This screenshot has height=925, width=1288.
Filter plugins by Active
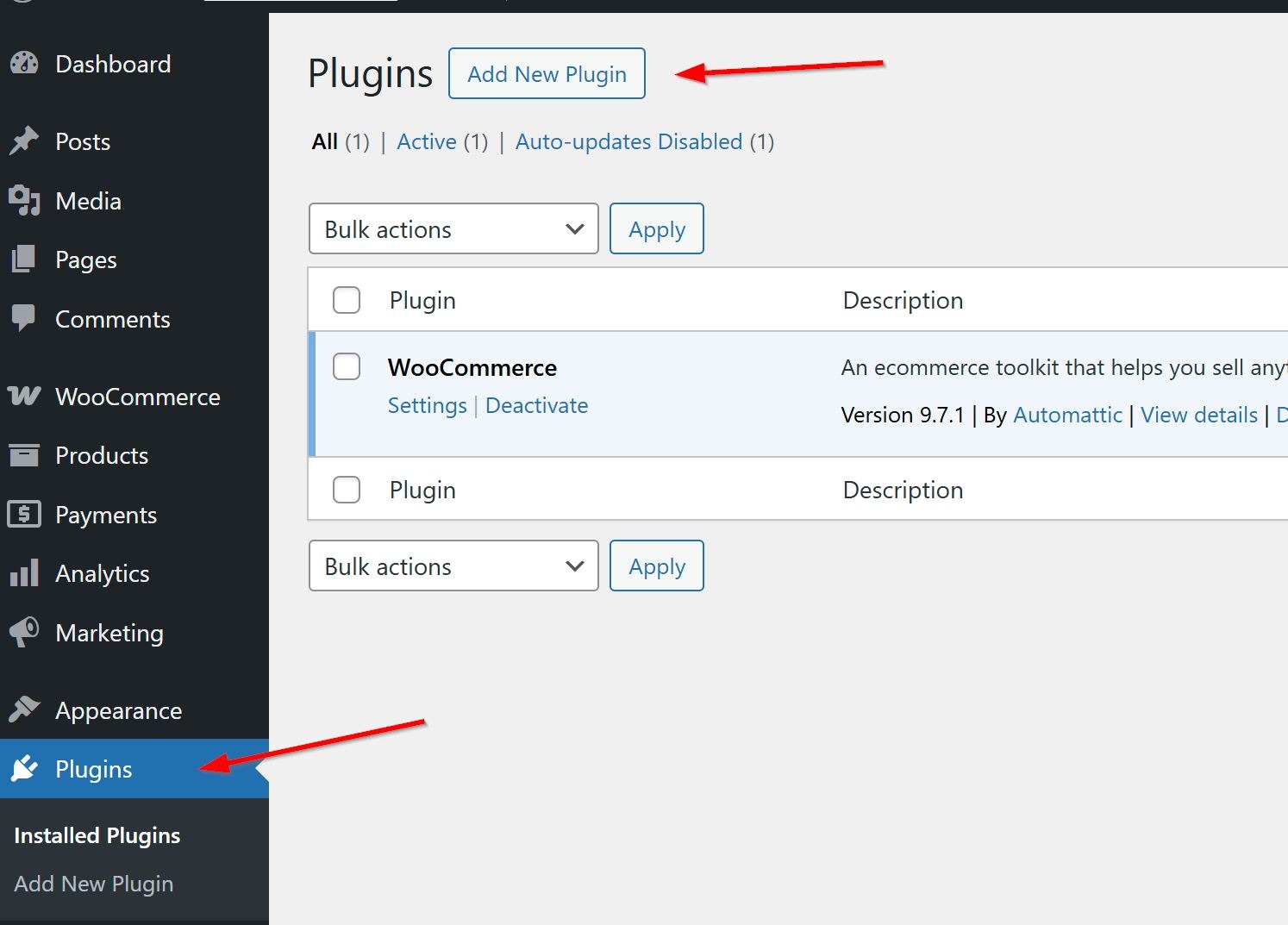point(426,141)
